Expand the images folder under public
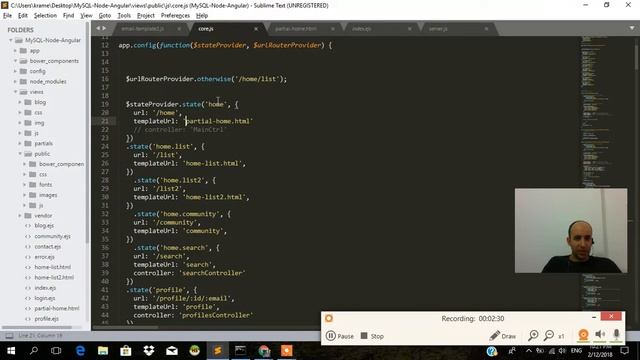The image size is (640, 360). tap(24, 195)
